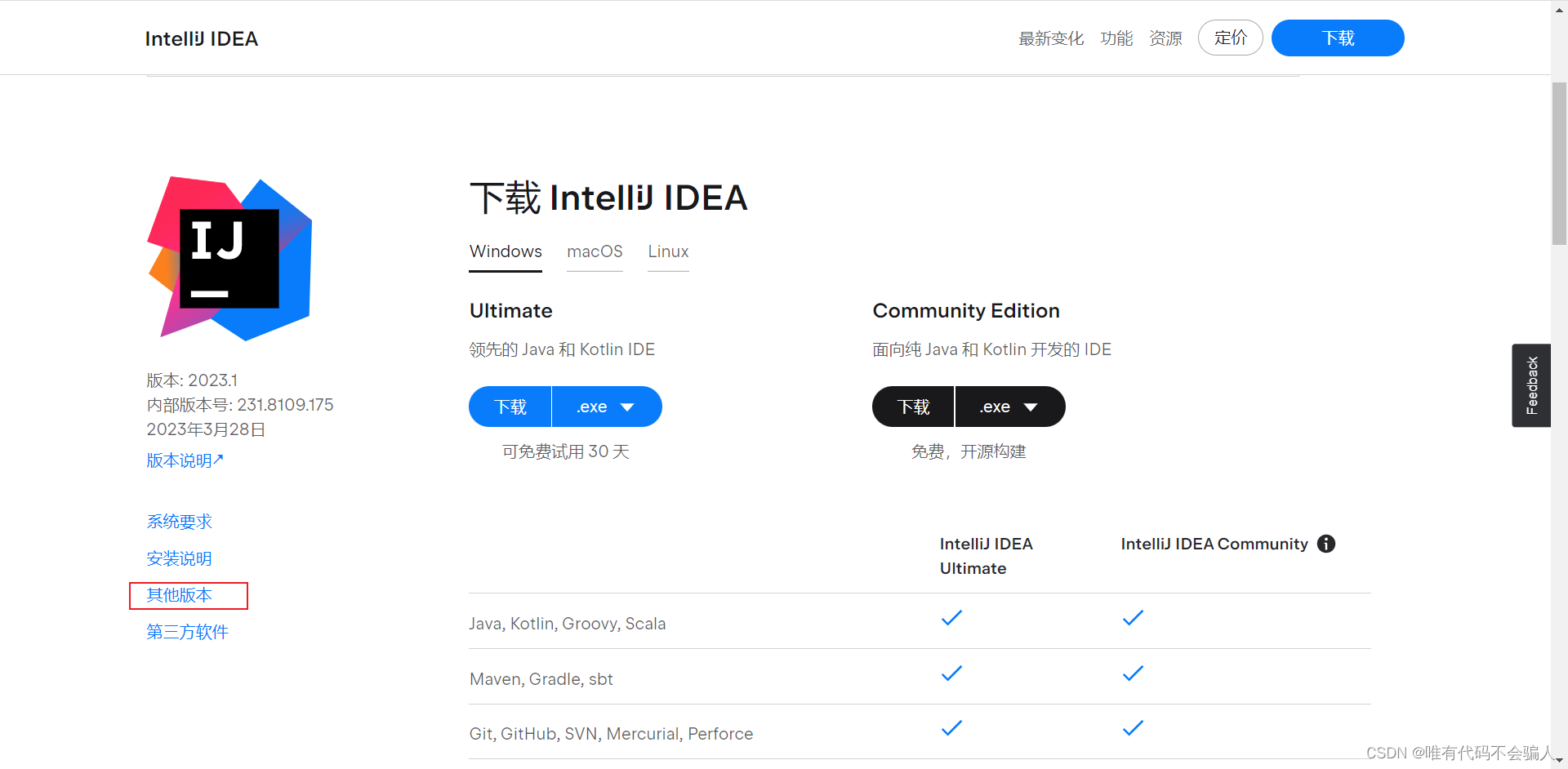
Task: Click the 2023年3月28日 date text
Action: click(x=206, y=429)
